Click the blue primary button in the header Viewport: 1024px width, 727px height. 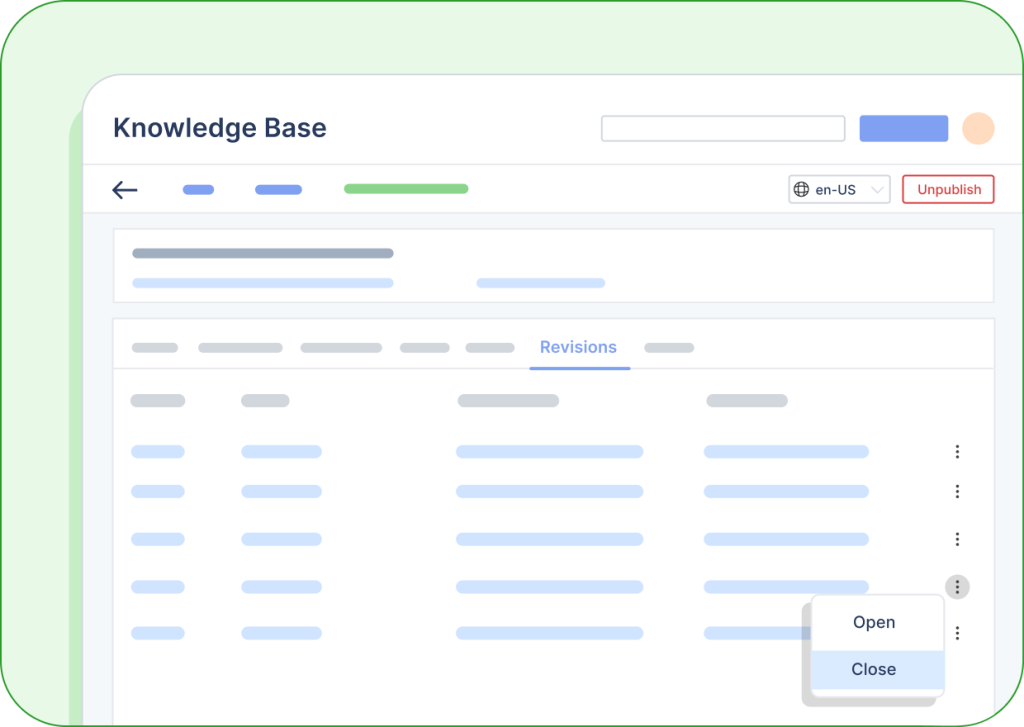coord(903,128)
